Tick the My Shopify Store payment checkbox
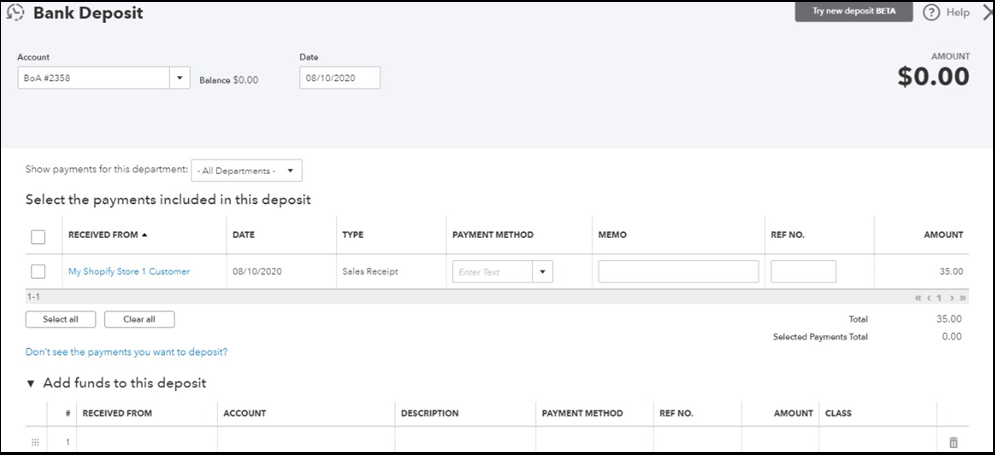The image size is (995, 455). pyautogui.click(x=38, y=272)
